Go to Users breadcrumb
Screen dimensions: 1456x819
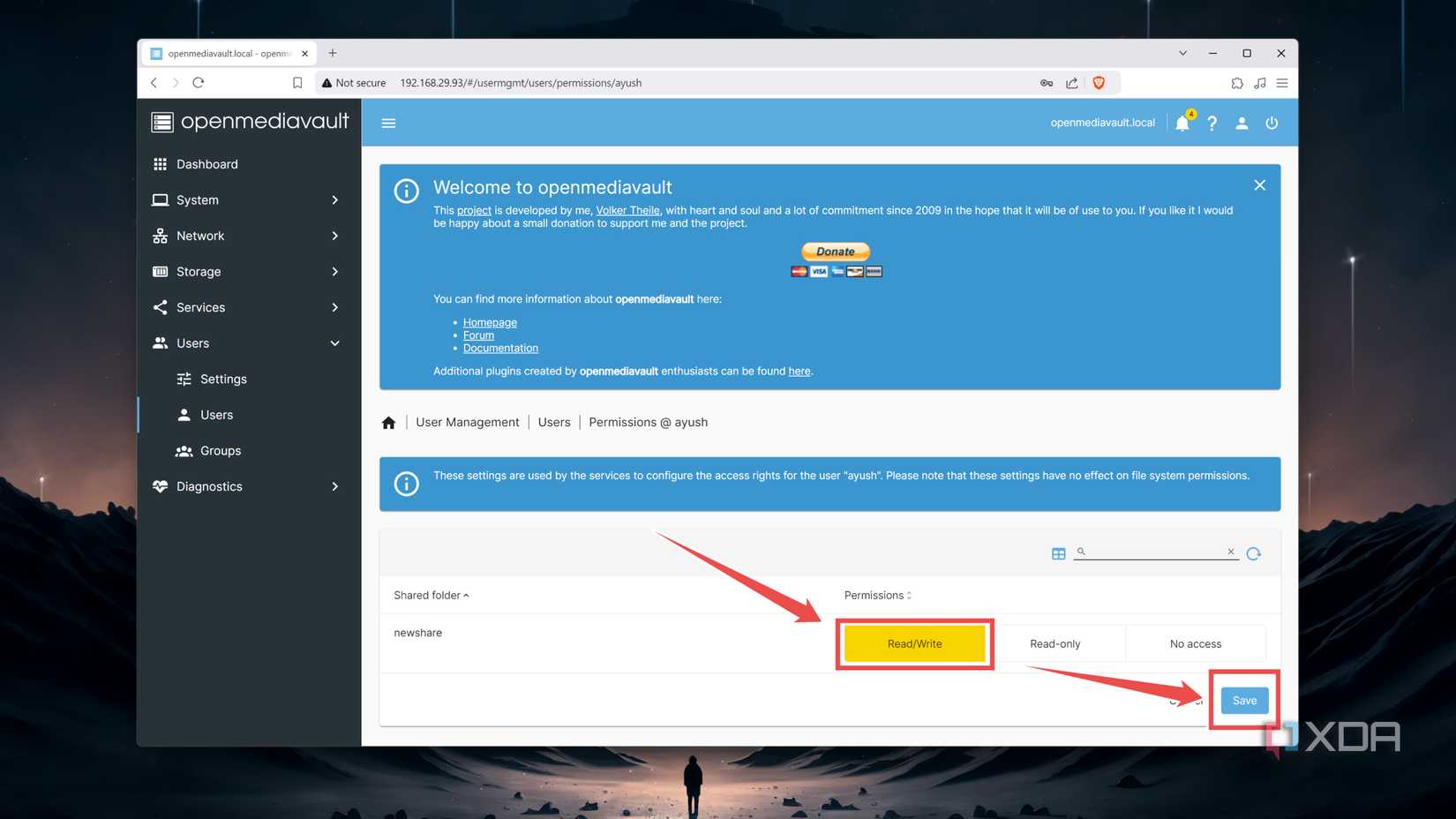pos(554,423)
